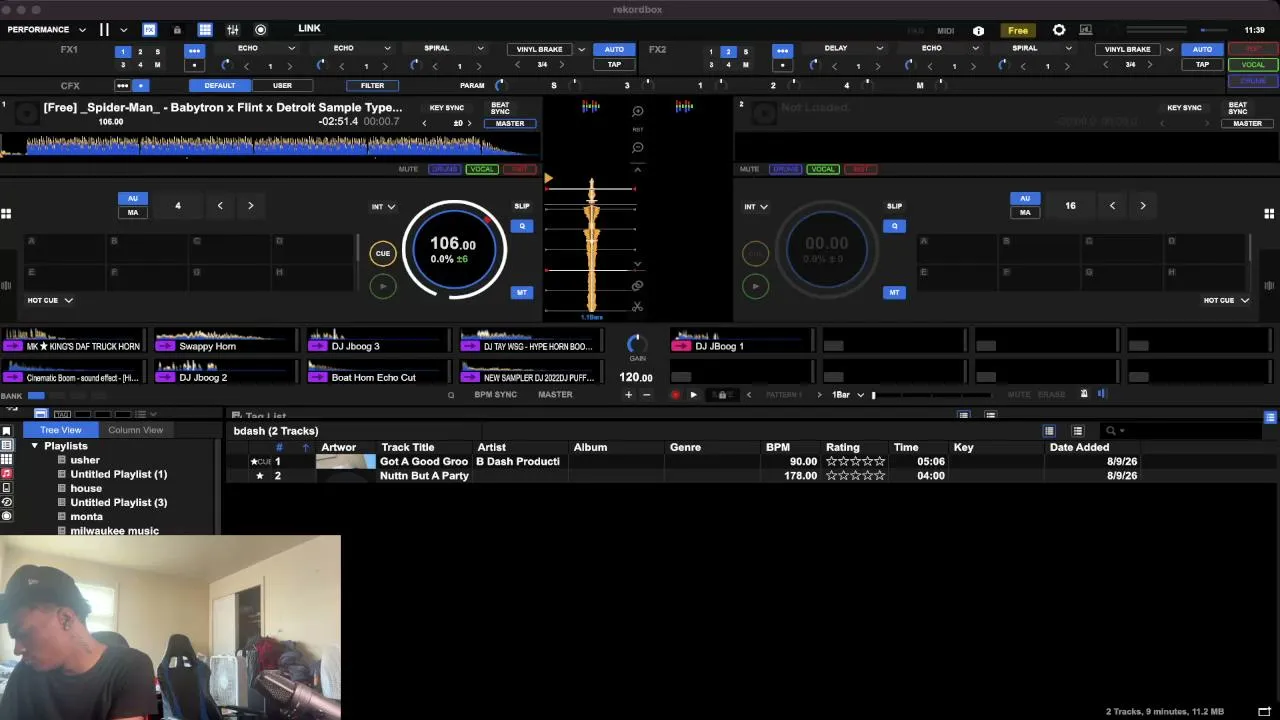Screen dimensions: 1280x720
Task: Click the sampler volume slider
Action: tap(935, 395)
